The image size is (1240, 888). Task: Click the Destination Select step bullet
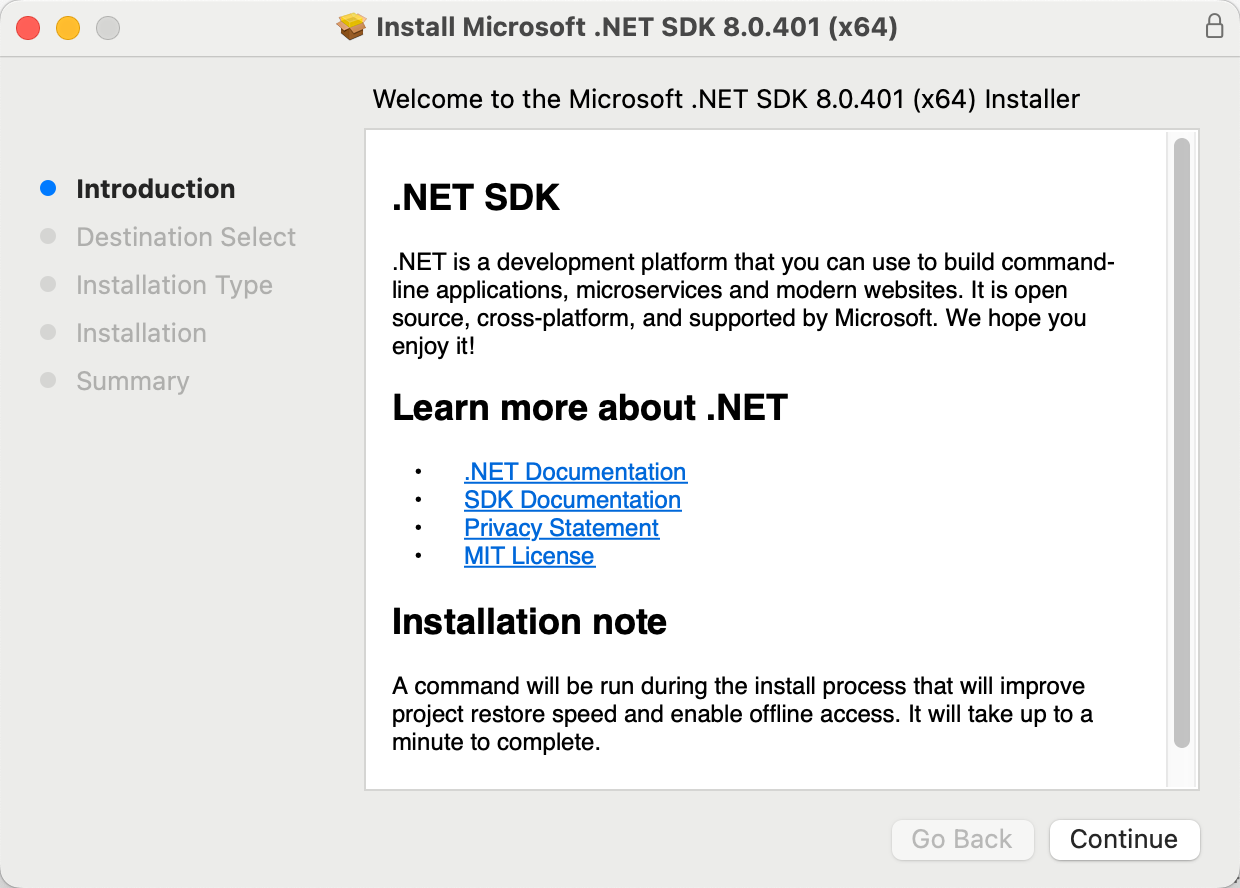coord(48,237)
